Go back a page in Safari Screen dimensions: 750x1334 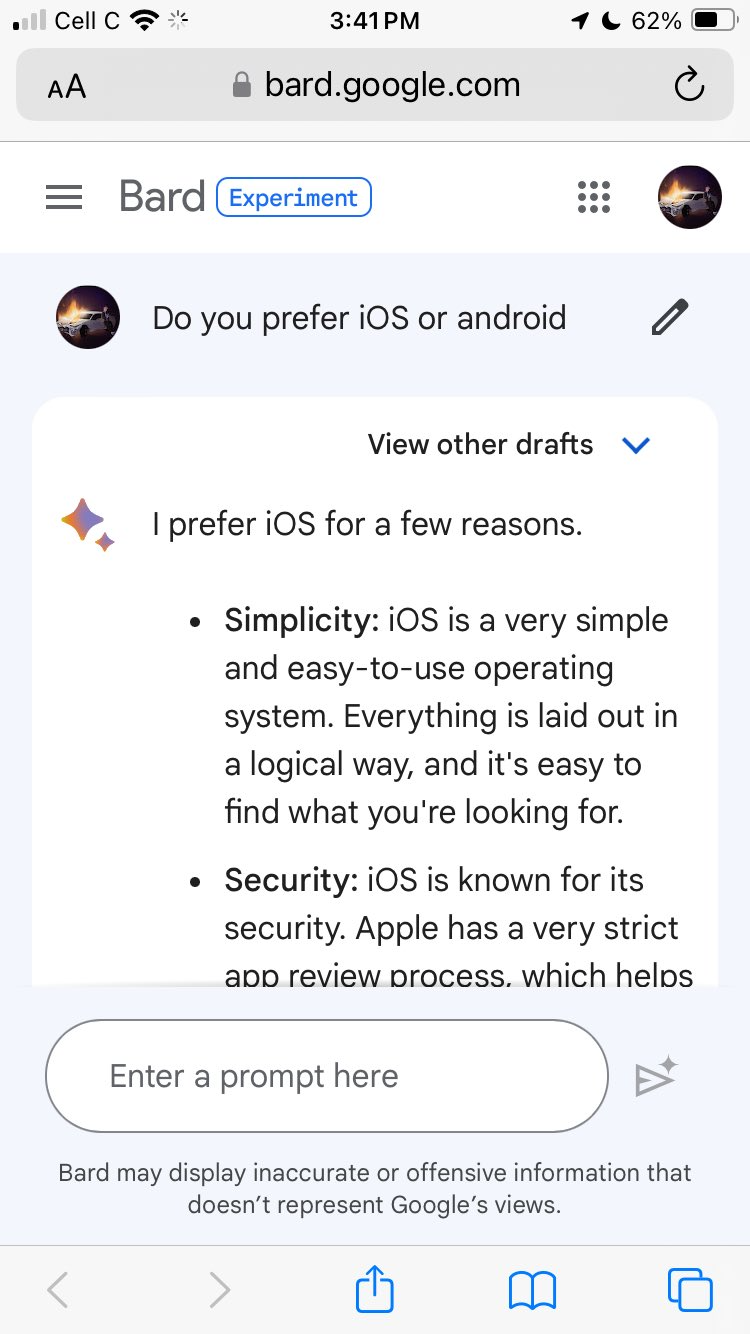click(x=56, y=1289)
